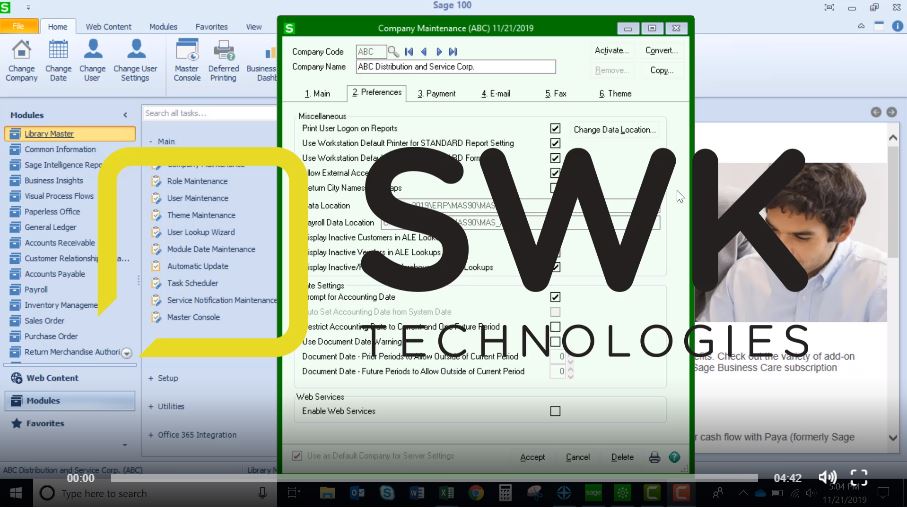This screenshot has width=907, height=508.
Task: Open Outlook from the taskbar
Action: click(357, 493)
